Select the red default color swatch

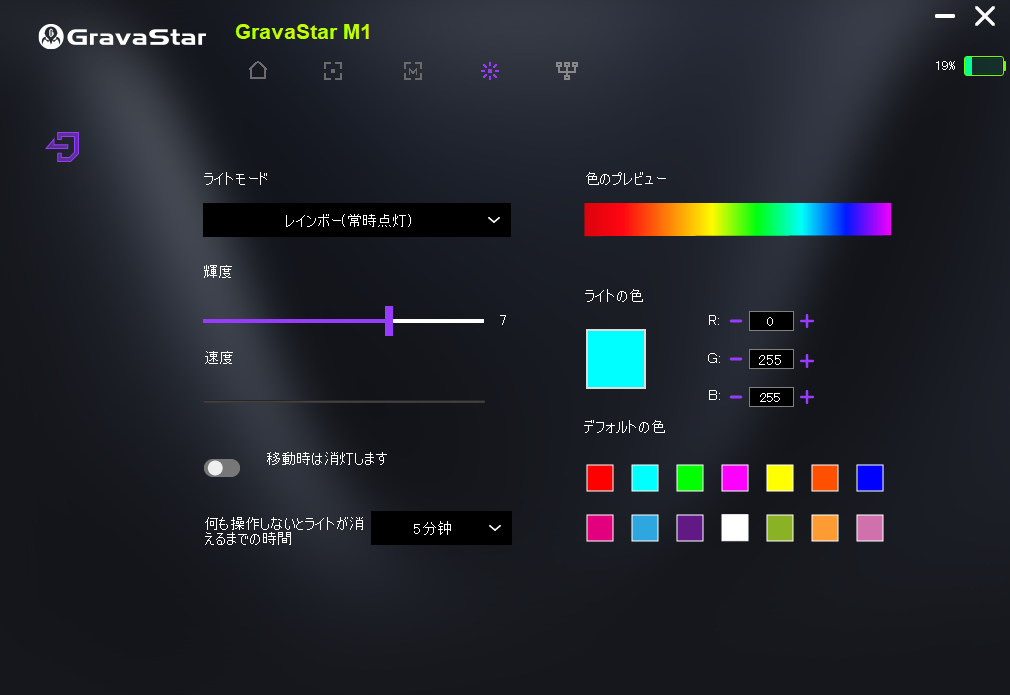click(600, 478)
